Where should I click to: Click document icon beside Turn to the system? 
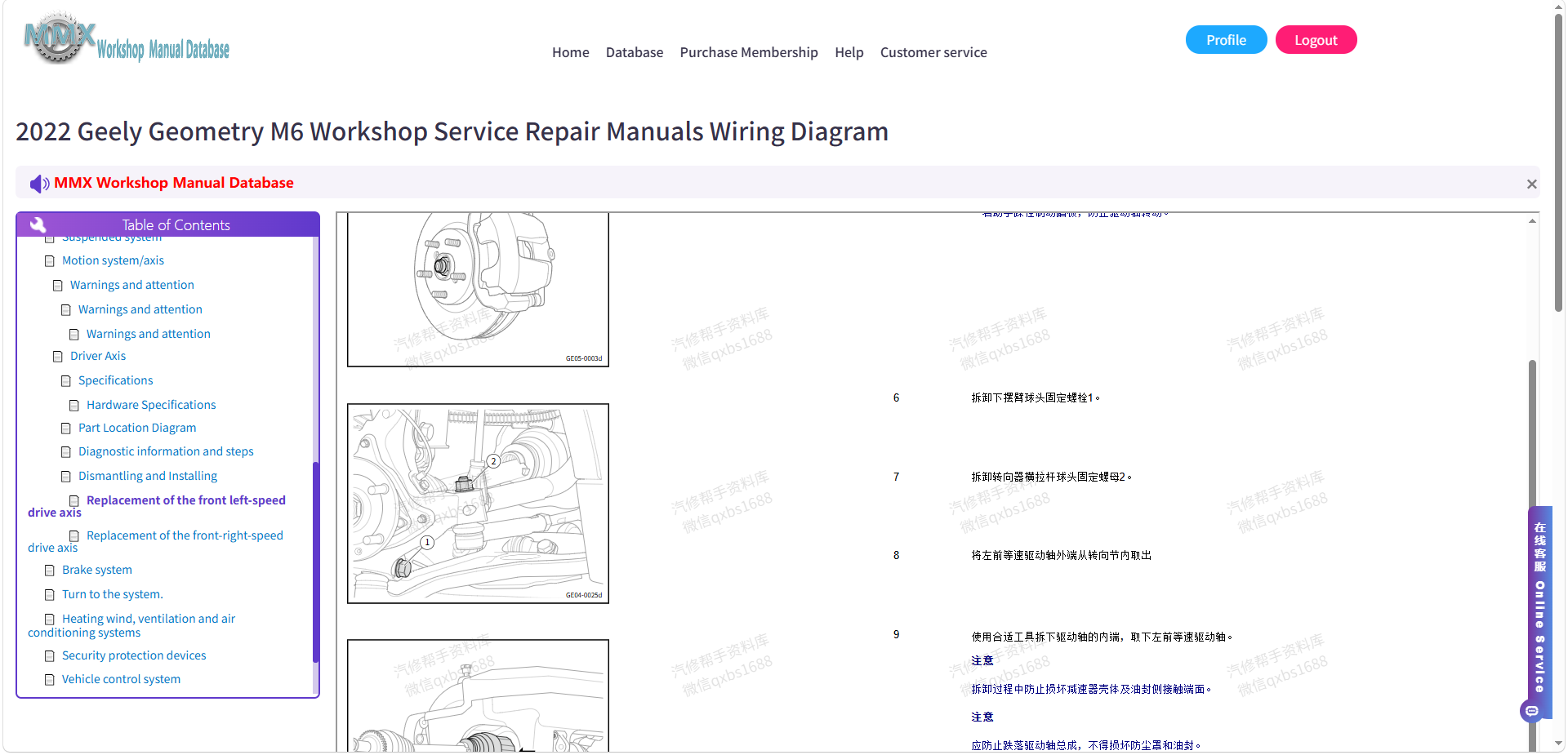coord(50,595)
